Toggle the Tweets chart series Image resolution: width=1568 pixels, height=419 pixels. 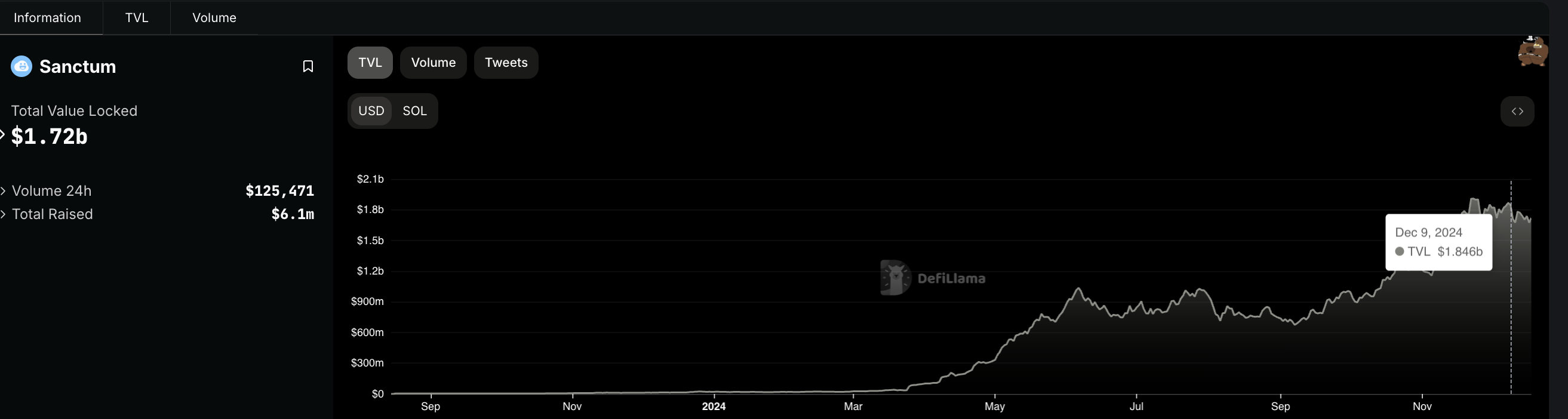click(506, 63)
